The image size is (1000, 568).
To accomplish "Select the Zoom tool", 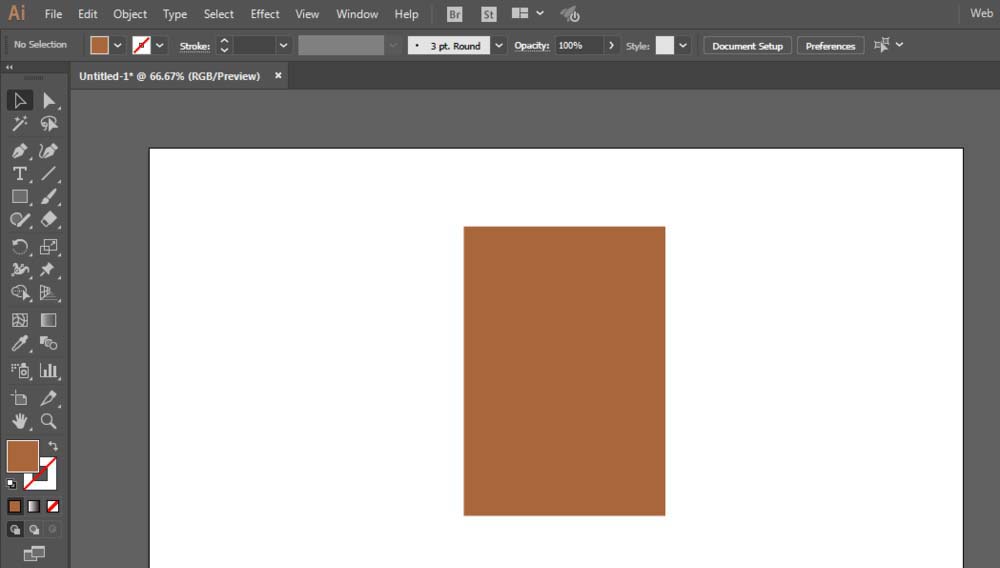I will pos(48,421).
